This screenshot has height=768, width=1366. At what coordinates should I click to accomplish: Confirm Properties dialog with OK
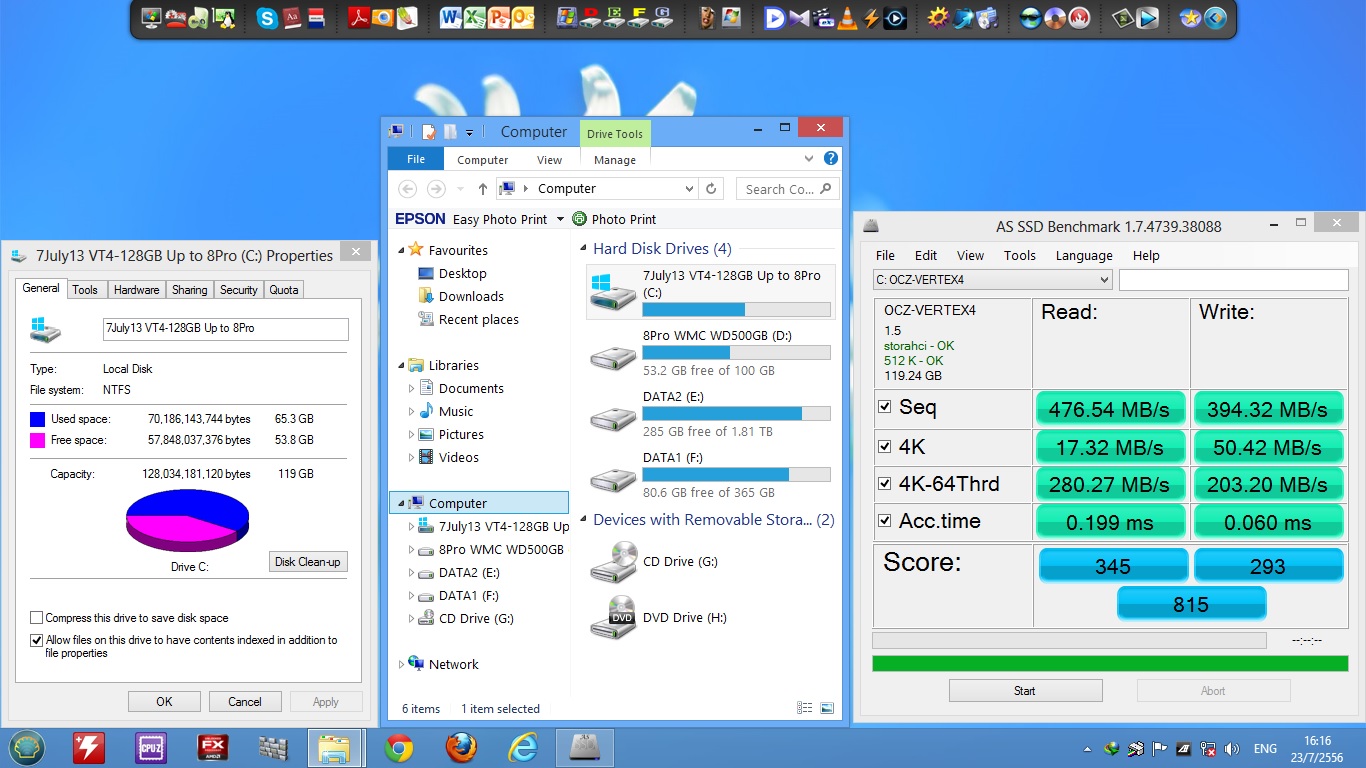164,702
